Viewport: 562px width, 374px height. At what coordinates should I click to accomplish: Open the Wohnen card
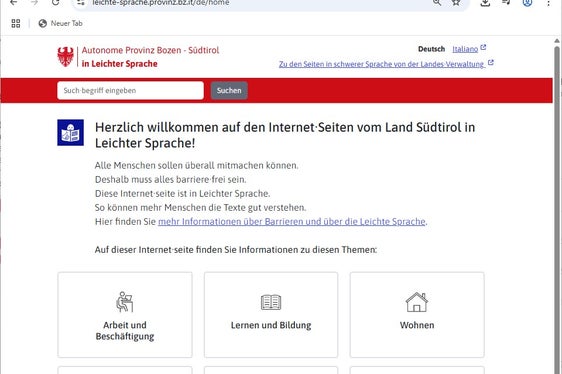[x=417, y=314]
